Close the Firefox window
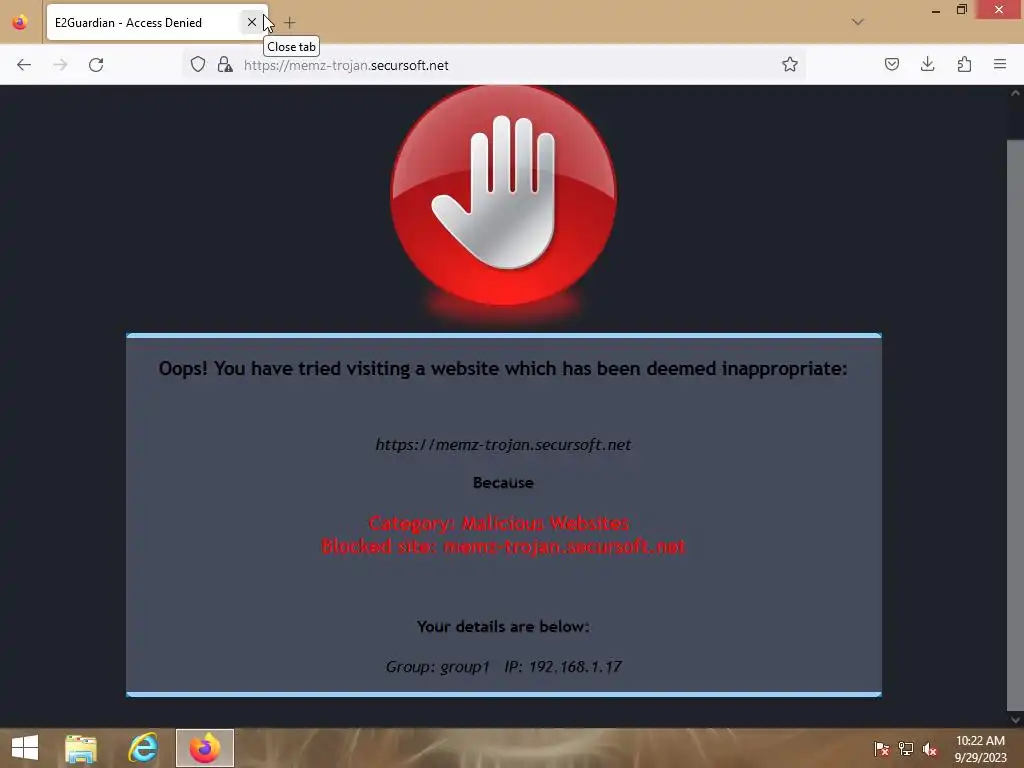The height and width of the screenshot is (768, 1024). click(999, 10)
